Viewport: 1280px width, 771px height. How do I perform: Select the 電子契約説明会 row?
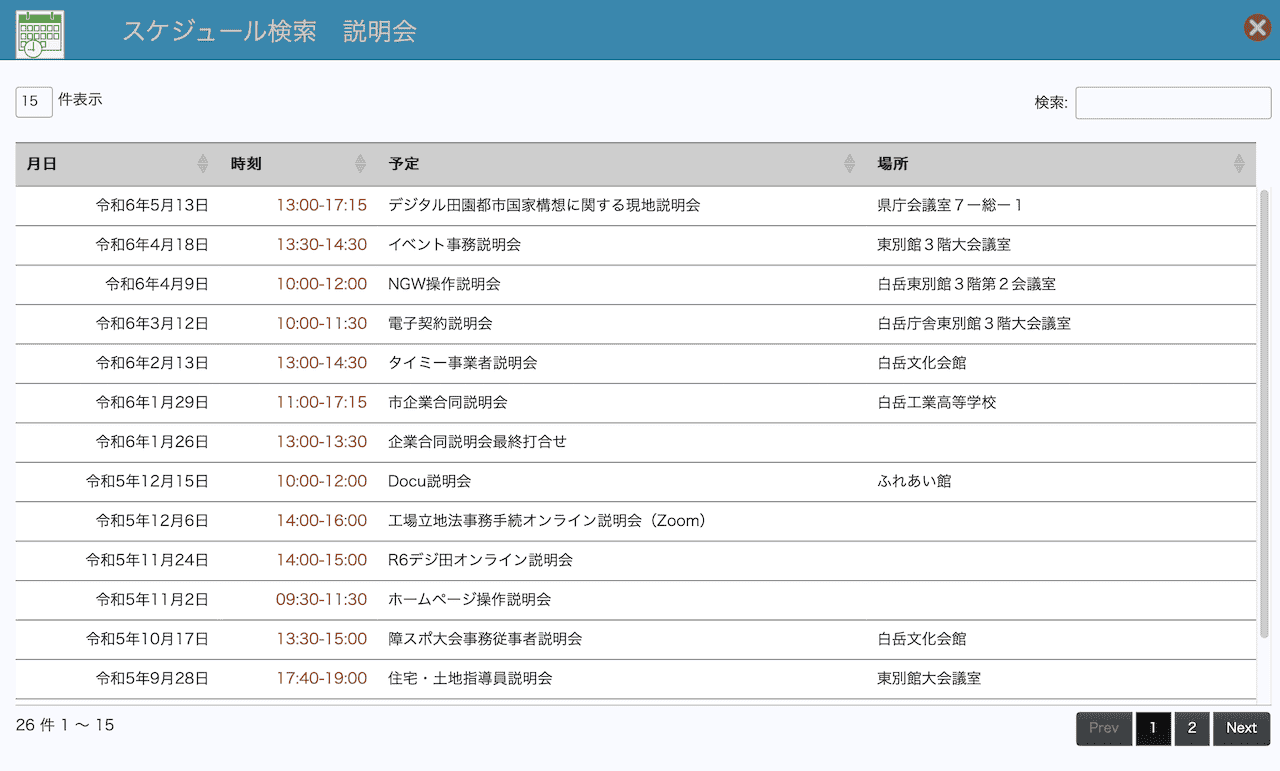tap(440, 324)
